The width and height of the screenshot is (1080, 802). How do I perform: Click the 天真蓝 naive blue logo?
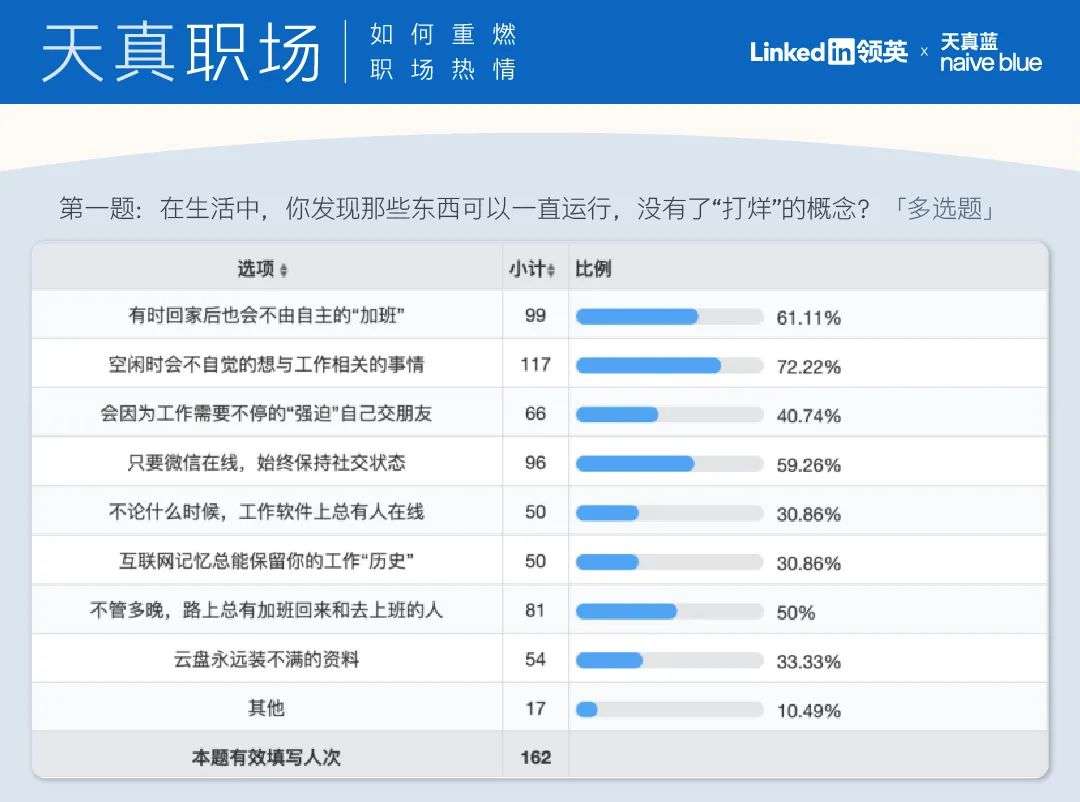pos(990,52)
